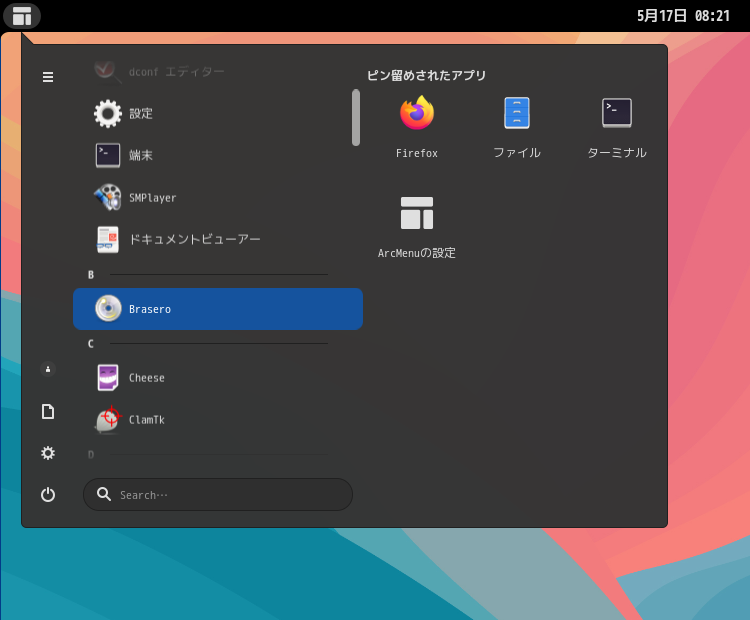
Task: Click the Search field
Action: pos(218,495)
